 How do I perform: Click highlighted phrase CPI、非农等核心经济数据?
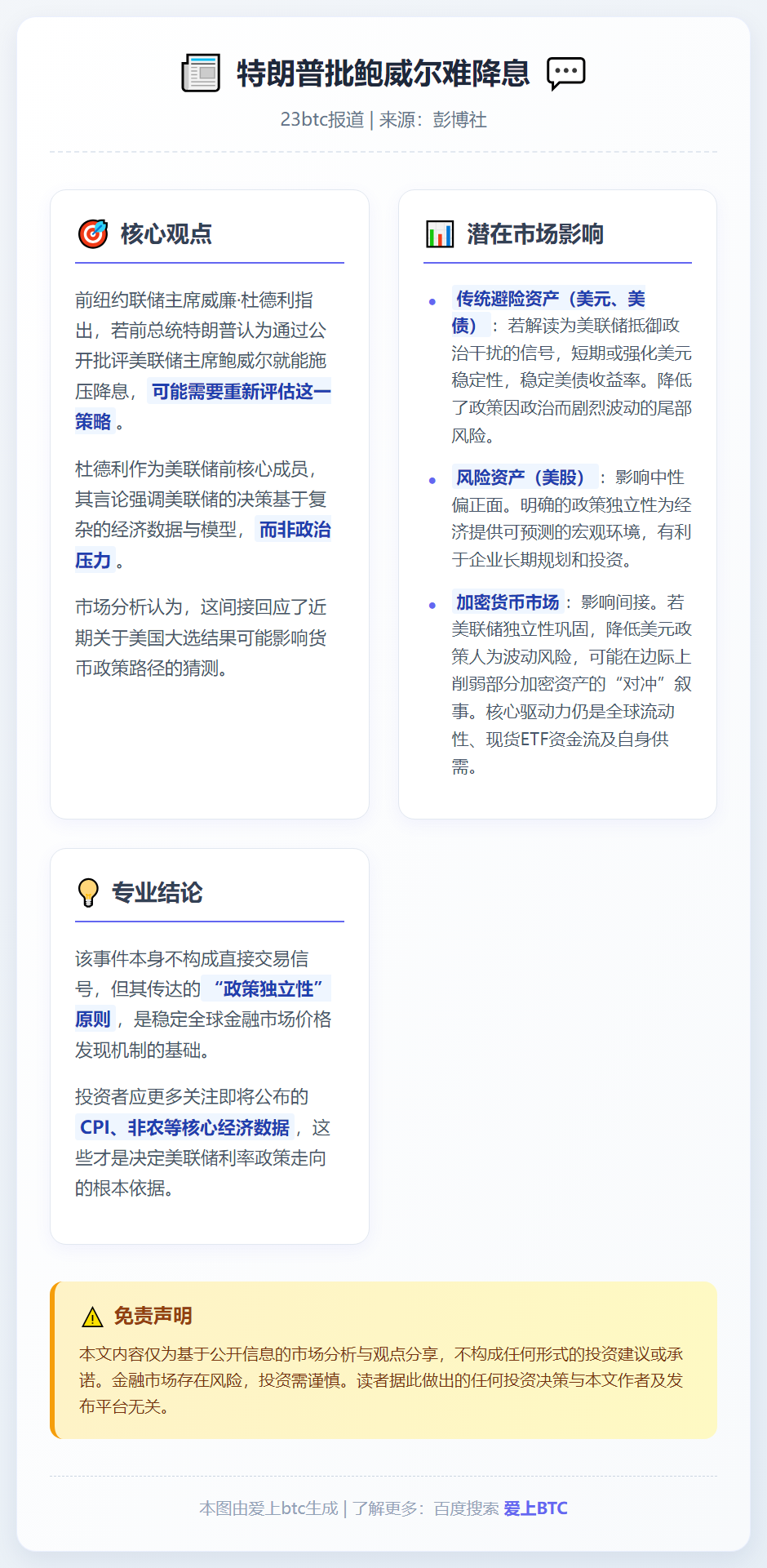(x=184, y=1127)
